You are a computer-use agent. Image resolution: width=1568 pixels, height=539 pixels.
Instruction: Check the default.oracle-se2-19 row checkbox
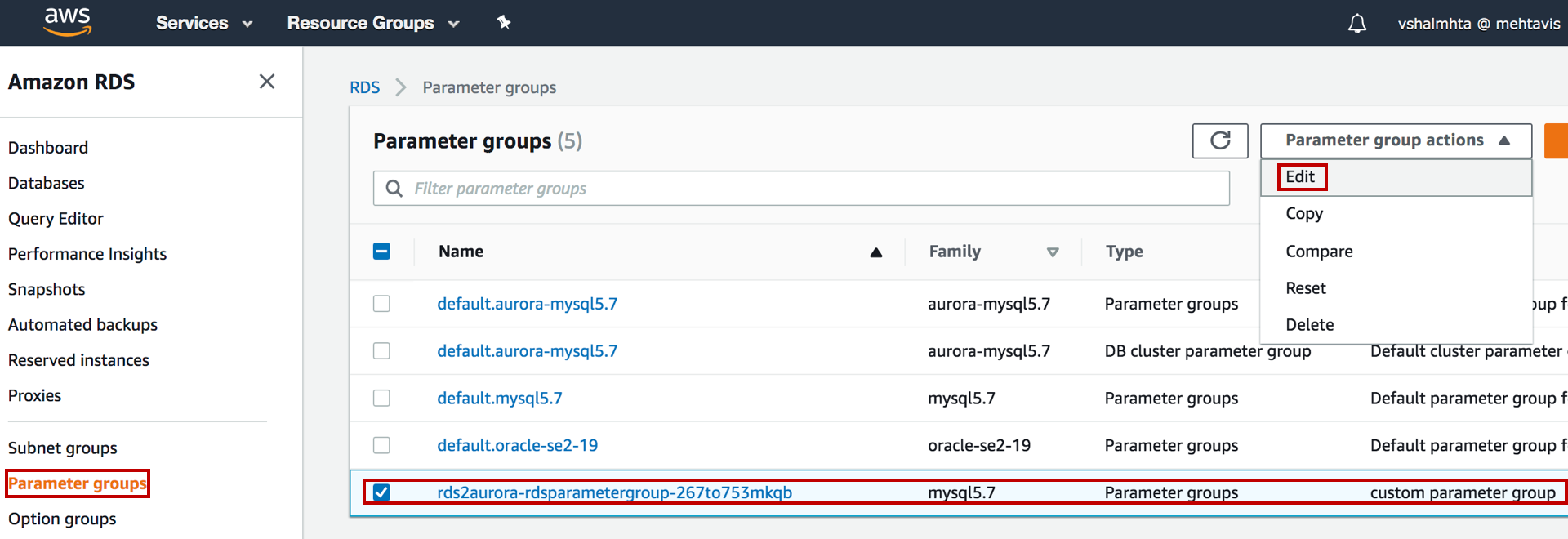coord(381,445)
